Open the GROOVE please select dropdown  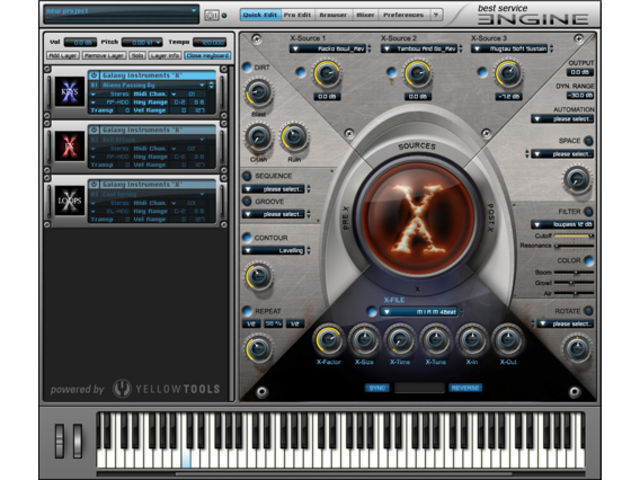[273, 214]
